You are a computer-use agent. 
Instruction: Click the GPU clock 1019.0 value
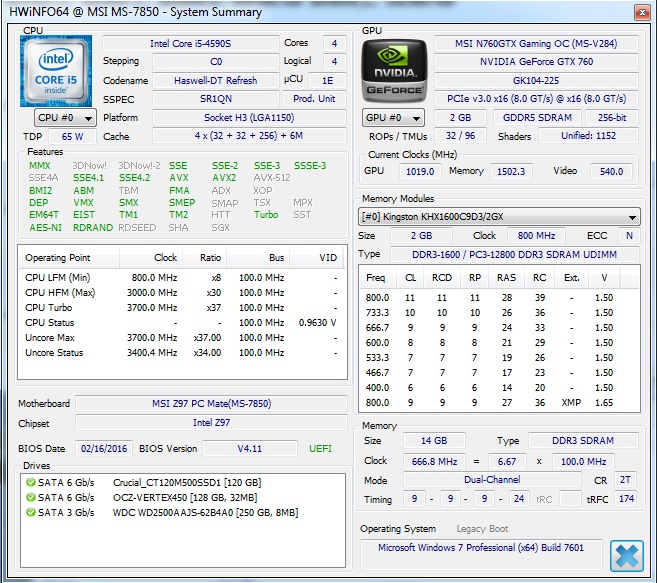(x=420, y=171)
